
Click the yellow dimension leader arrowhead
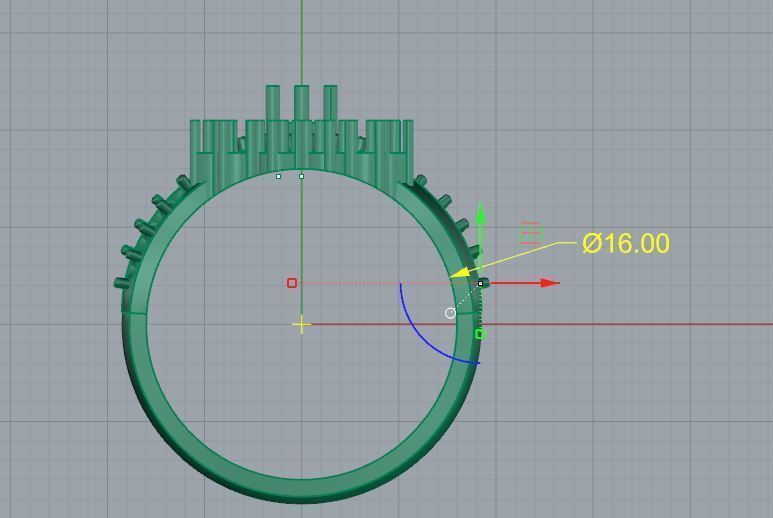tap(461, 272)
